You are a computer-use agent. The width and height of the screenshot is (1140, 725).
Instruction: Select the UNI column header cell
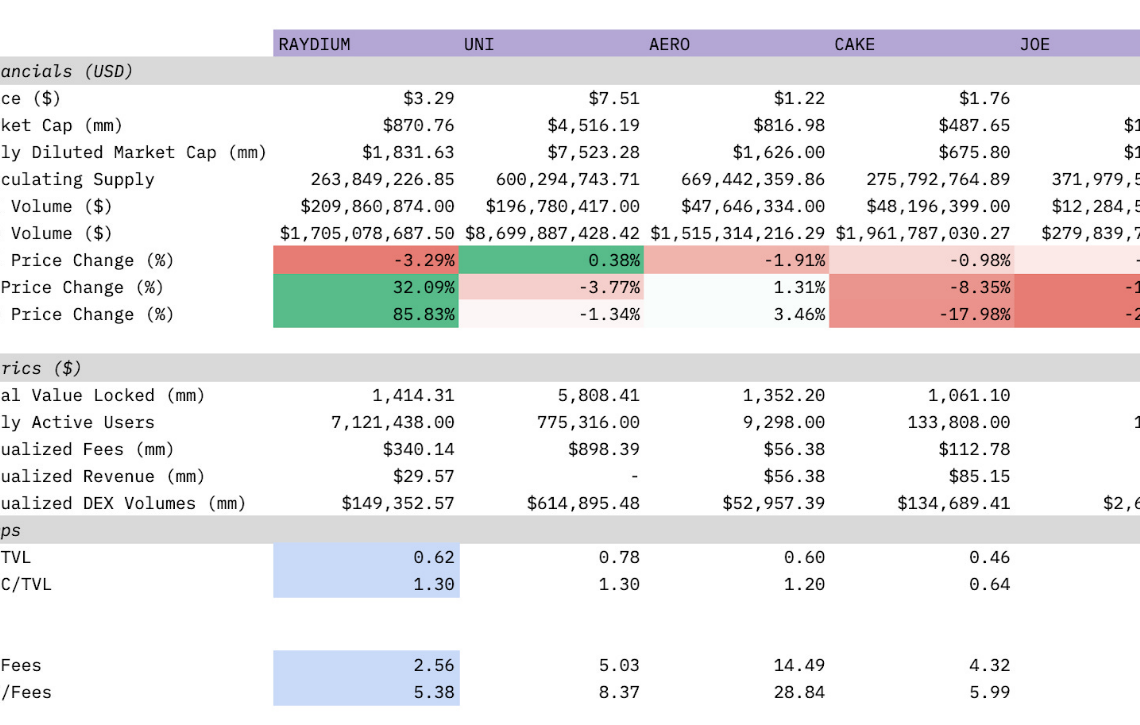click(551, 44)
